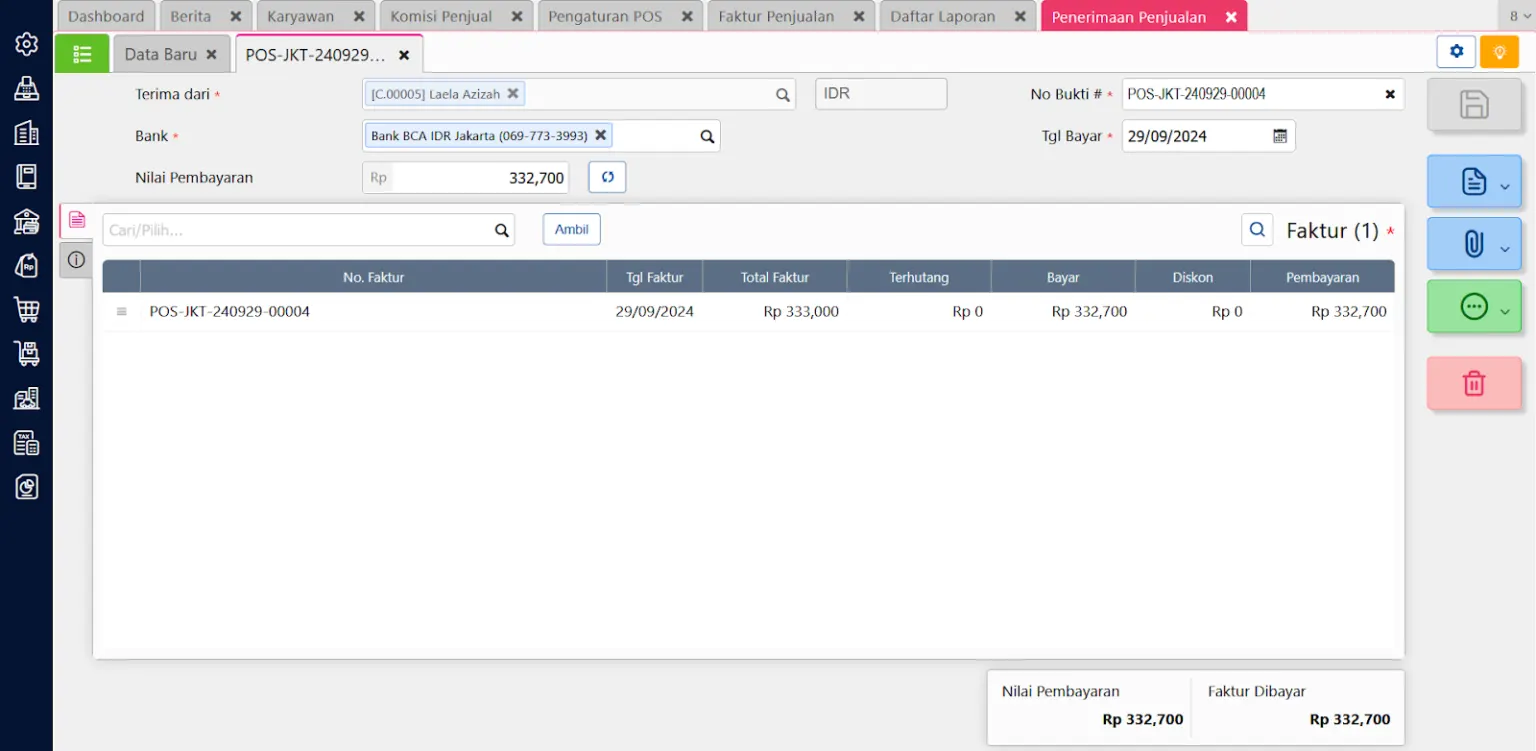Click the Ambil button
This screenshot has height=751, width=1536.
point(572,229)
